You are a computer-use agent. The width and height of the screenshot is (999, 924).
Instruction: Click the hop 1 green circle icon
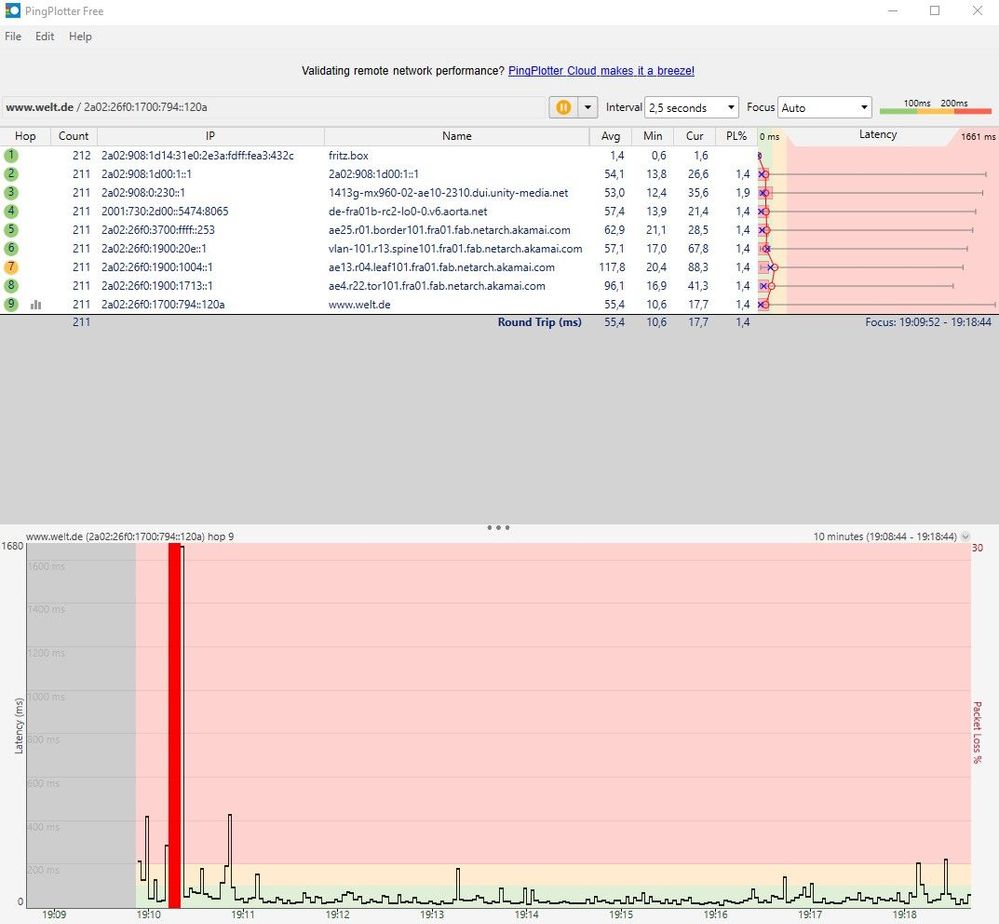[x=11, y=155]
